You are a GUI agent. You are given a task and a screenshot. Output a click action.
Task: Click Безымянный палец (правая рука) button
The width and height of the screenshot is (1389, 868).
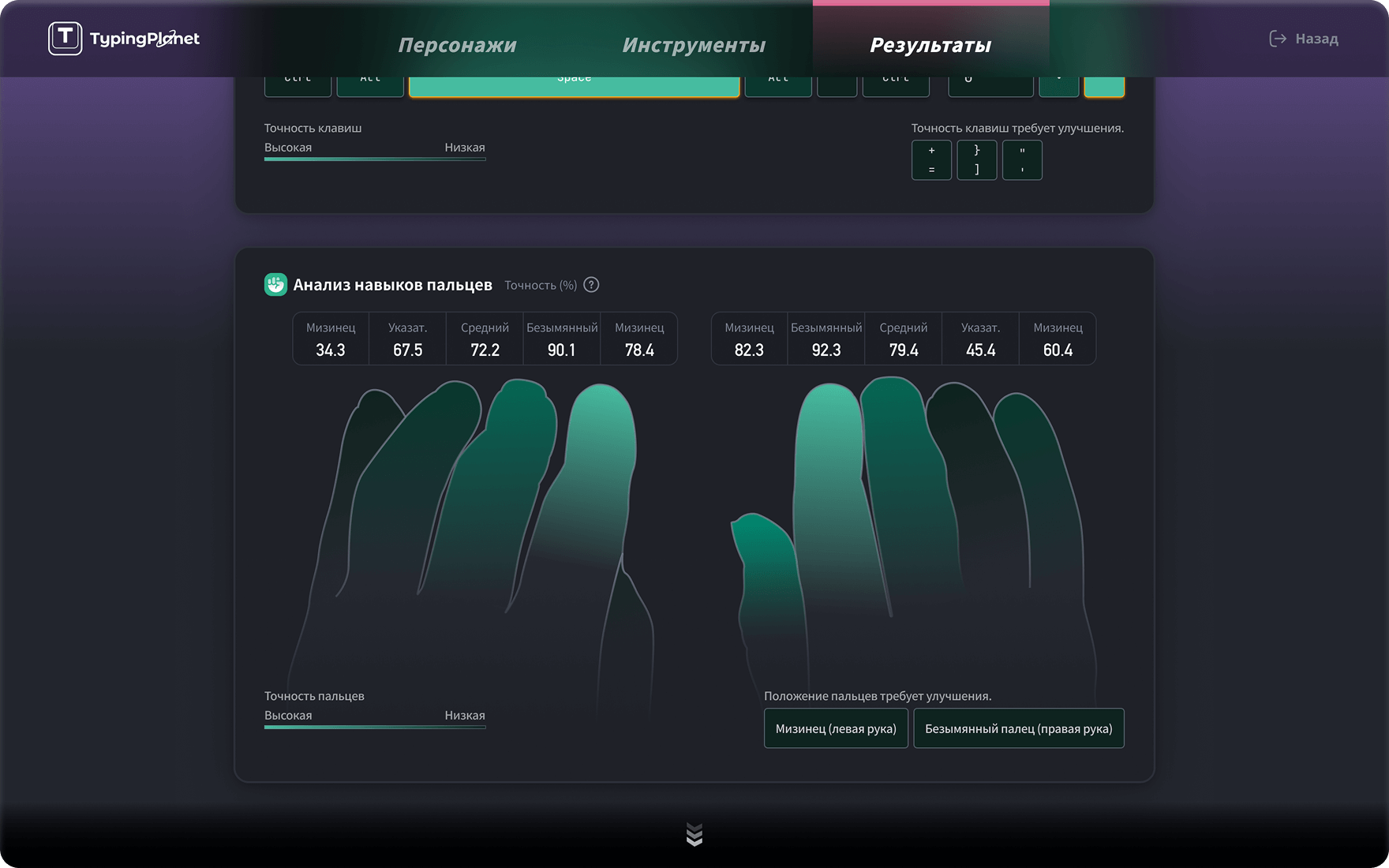(1018, 728)
